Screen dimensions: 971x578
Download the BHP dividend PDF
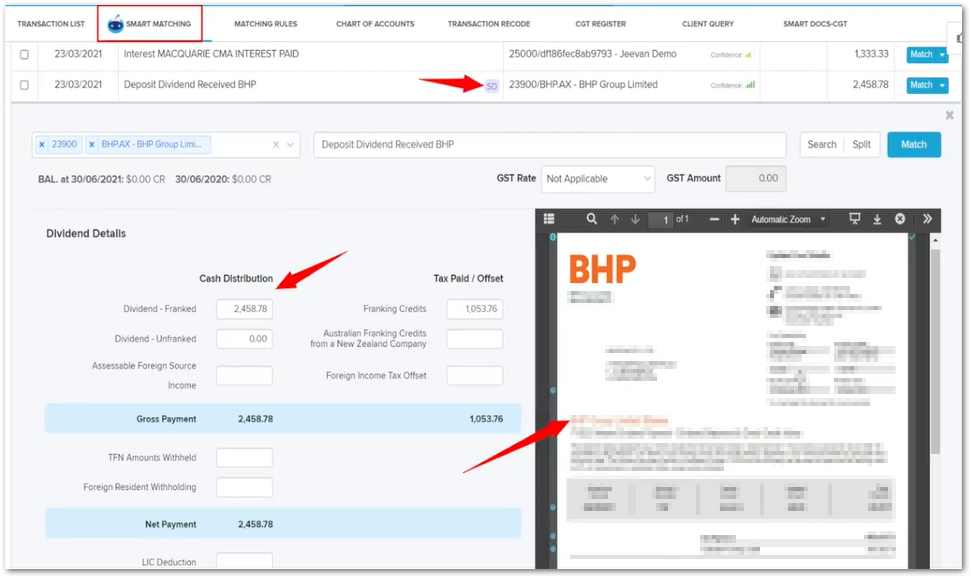877,219
